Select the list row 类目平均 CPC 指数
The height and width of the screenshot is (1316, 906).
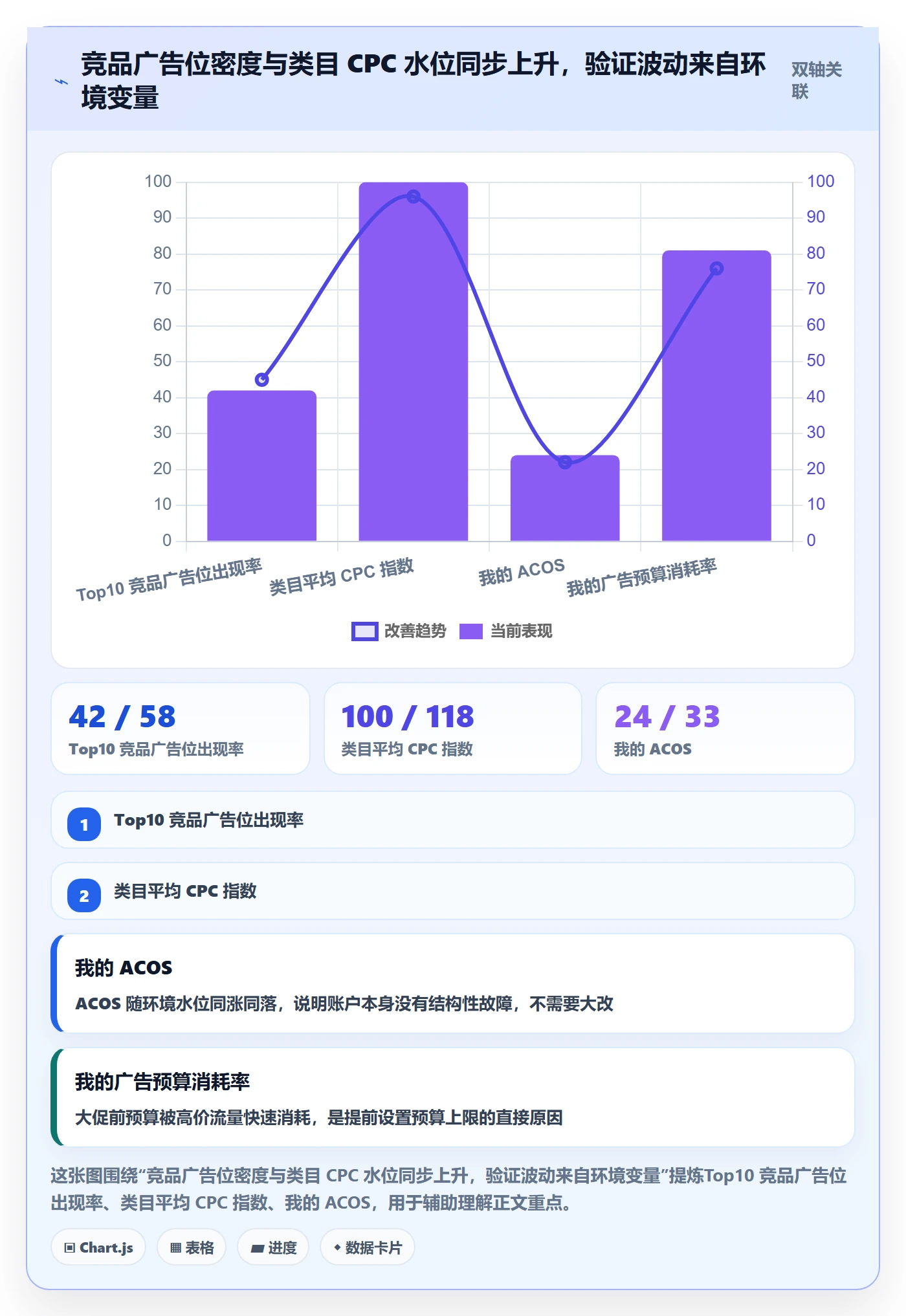pos(453,891)
